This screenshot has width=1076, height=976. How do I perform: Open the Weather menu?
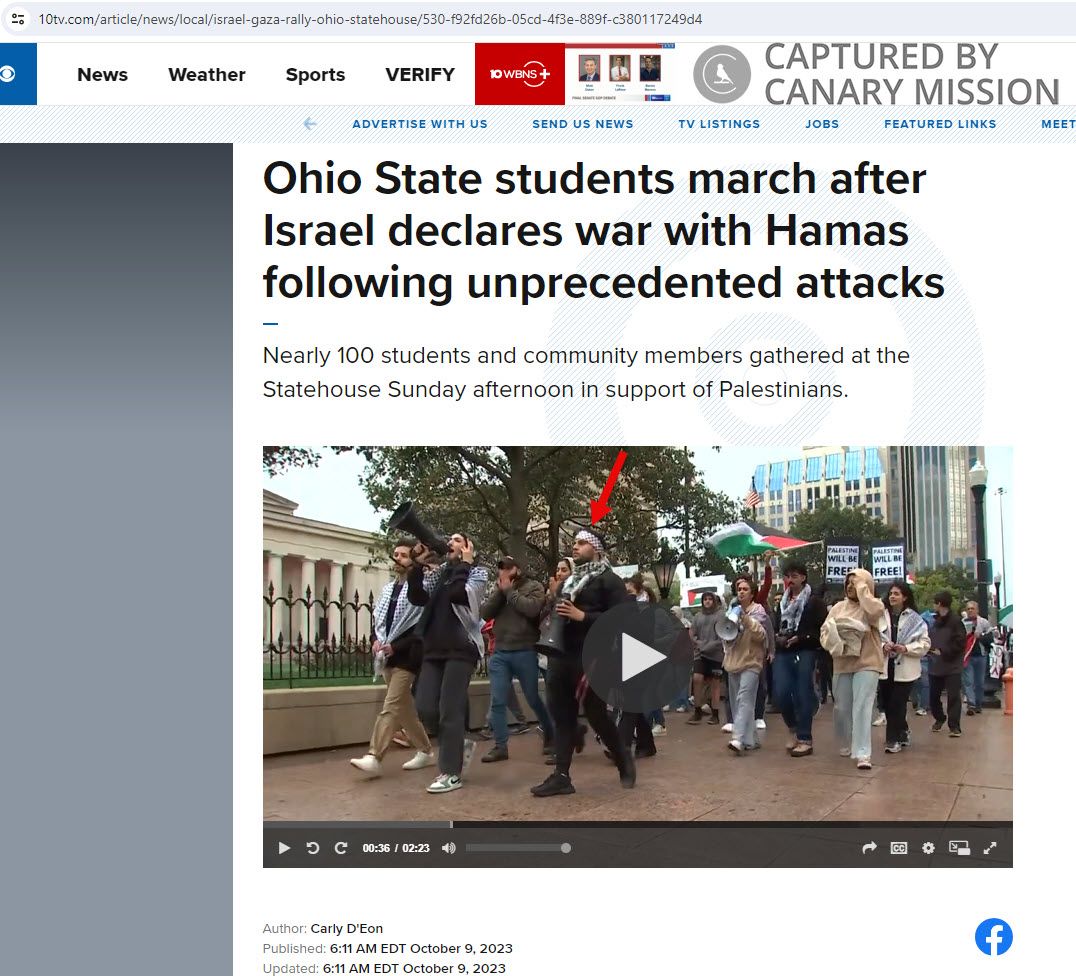(x=207, y=74)
